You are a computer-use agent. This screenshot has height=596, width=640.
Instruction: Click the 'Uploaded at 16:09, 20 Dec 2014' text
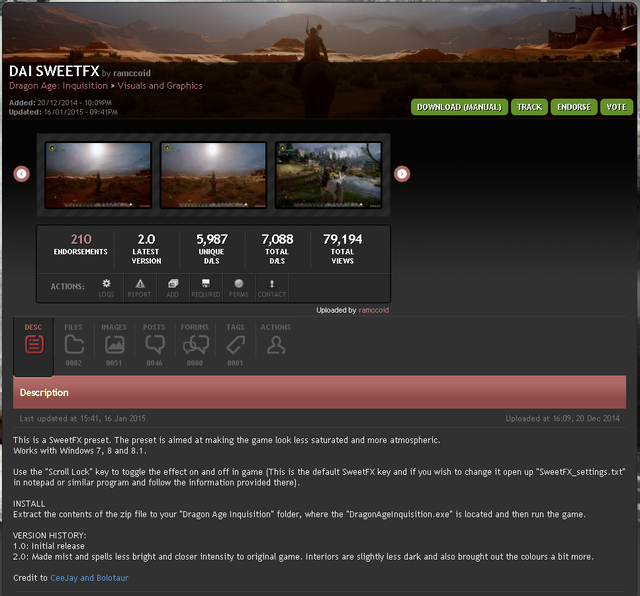tap(562, 418)
